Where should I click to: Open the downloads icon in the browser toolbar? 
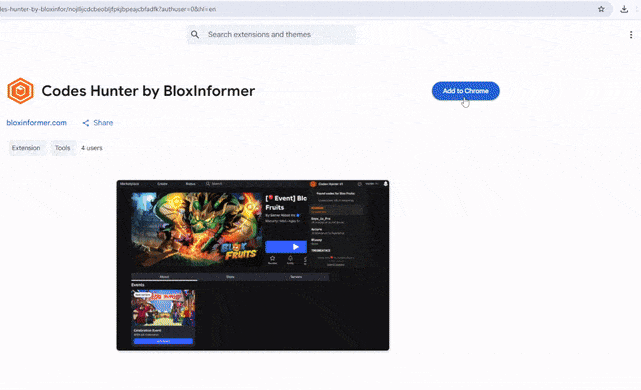pos(624,9)
